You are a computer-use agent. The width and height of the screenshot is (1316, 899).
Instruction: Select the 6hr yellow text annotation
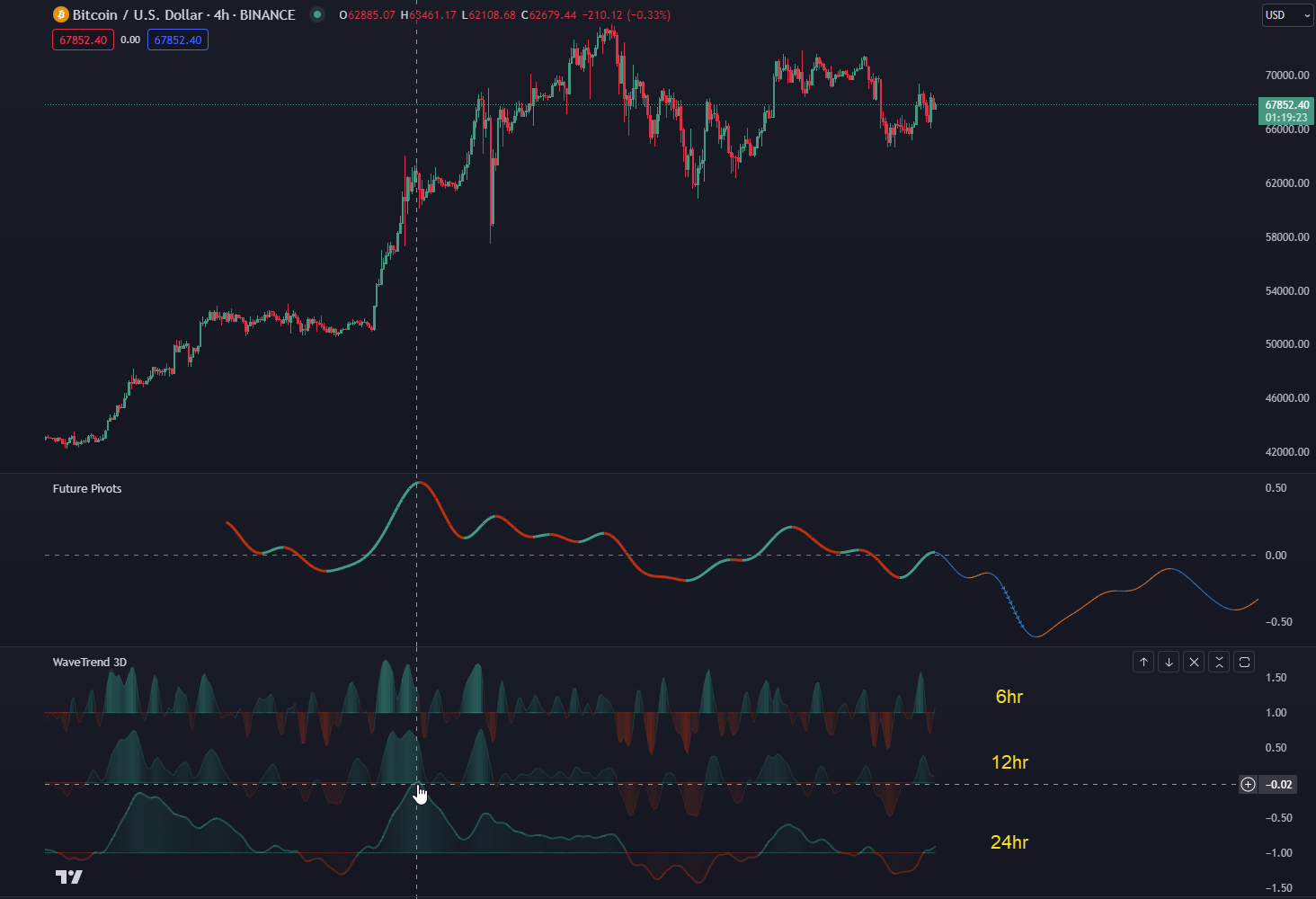click(x=1009, y=697)
